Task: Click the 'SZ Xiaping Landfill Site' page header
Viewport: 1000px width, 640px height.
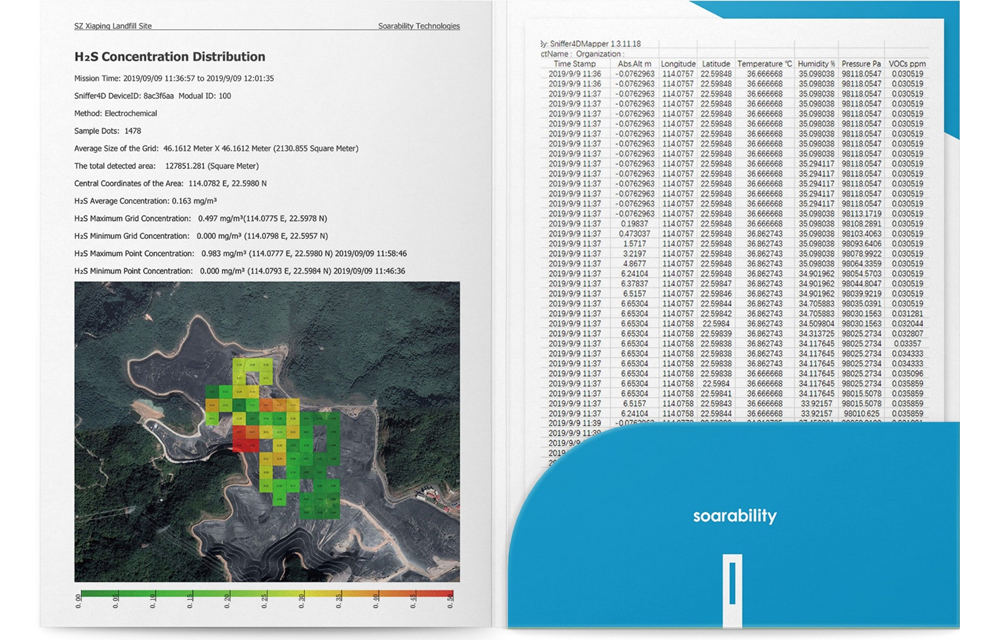Action: tap(113, 26)
